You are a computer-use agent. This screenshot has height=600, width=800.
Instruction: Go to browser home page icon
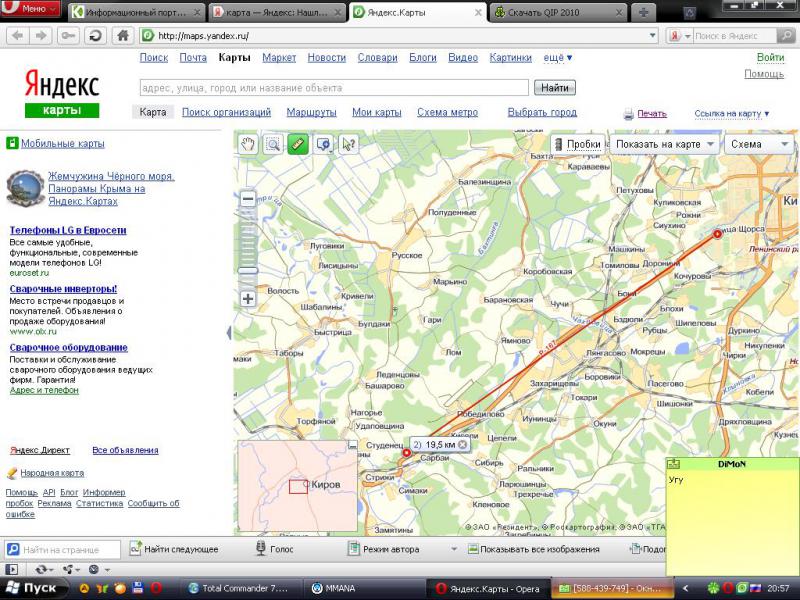[x=122, y=35]
